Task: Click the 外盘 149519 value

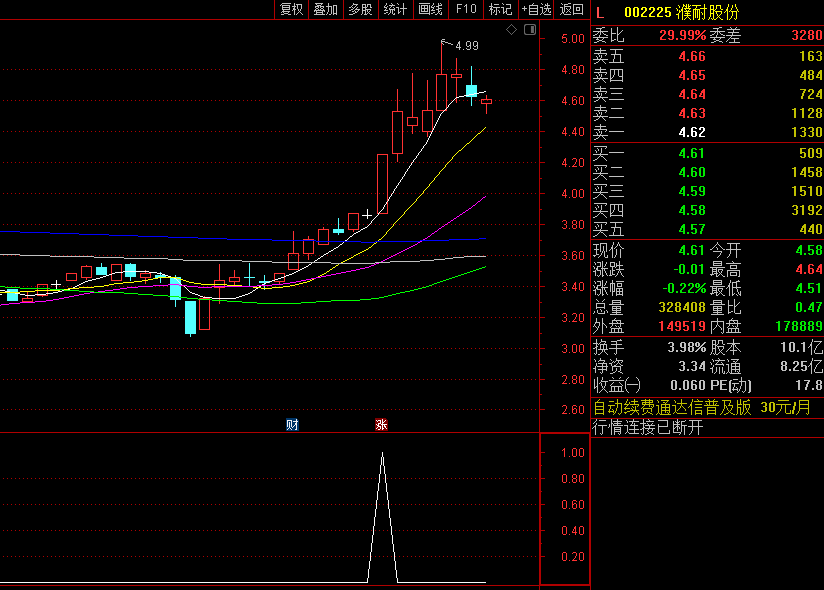Action: 682,326
